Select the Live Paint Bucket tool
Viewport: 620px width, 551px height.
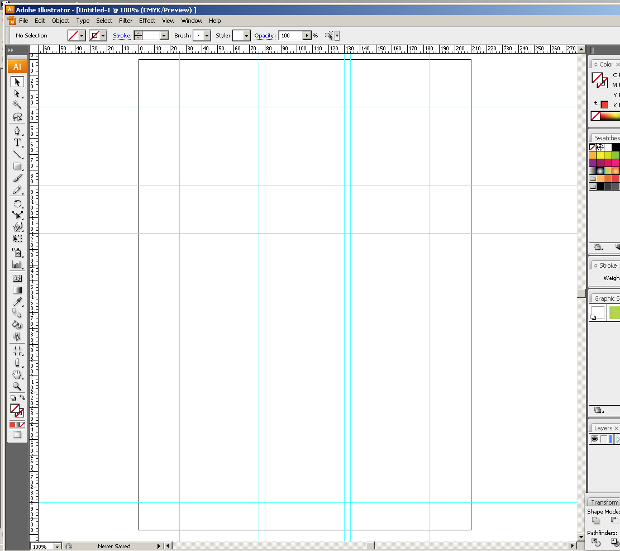tap(17, 325)
